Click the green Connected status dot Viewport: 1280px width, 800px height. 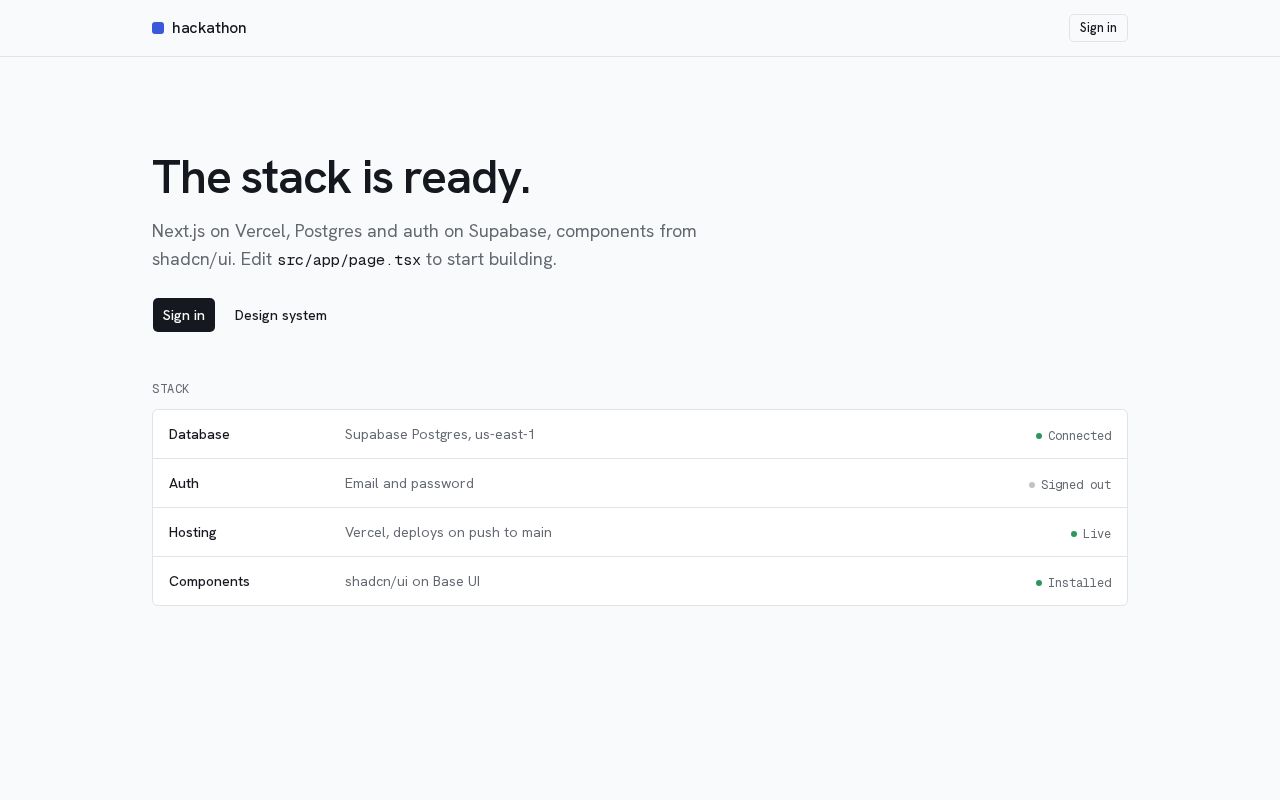[x=1039, y=436]
